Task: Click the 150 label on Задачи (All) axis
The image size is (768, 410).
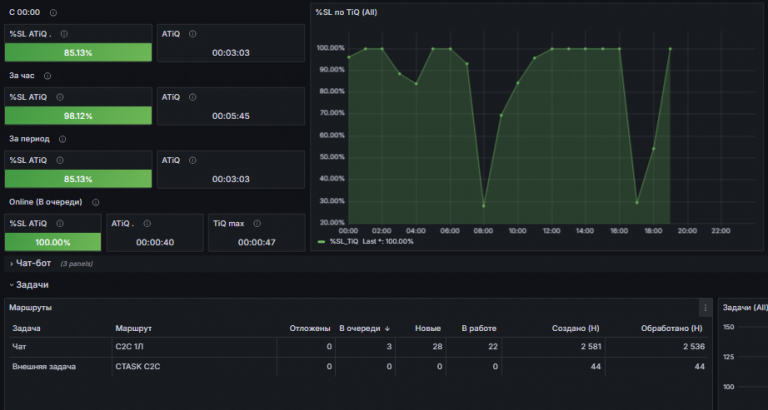Action: click(x=728, y=327)
